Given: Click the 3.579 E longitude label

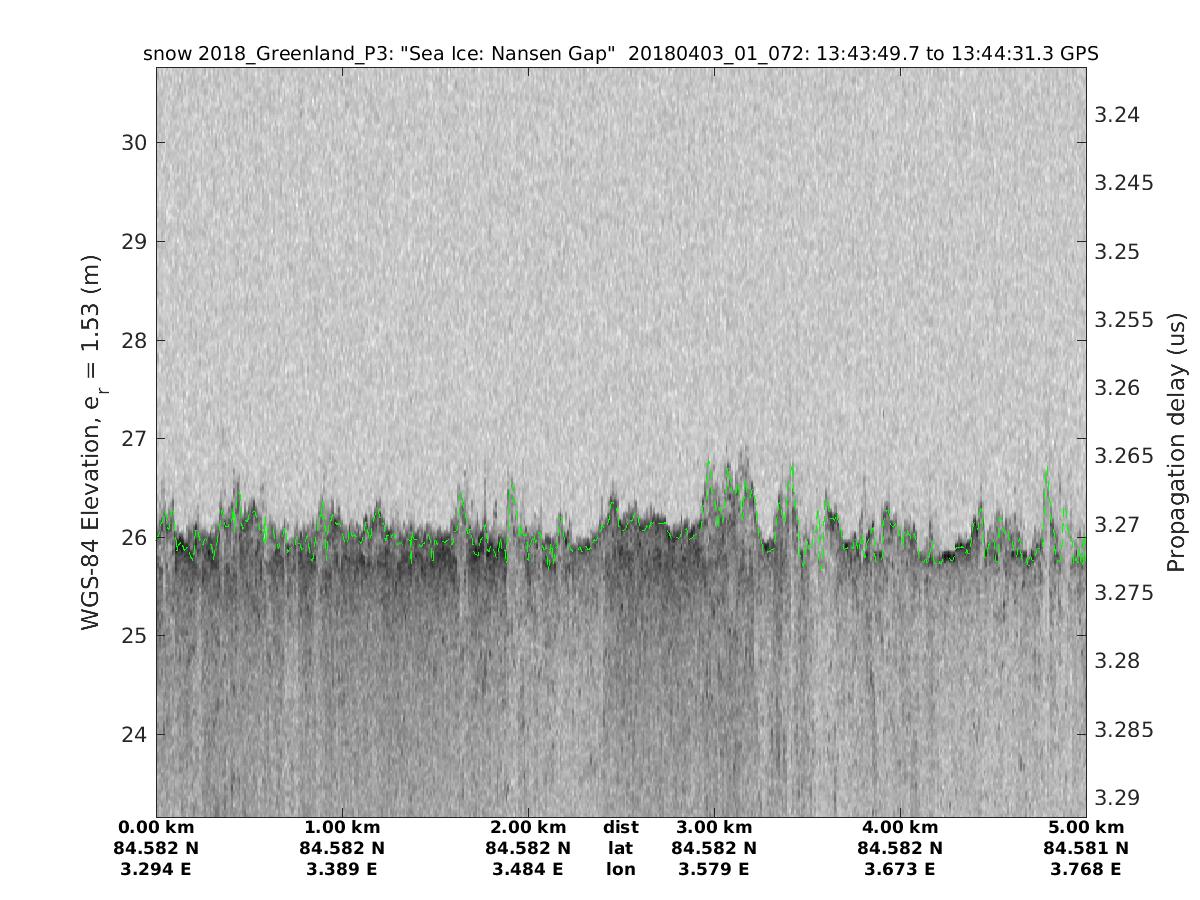Looking at the screenshot, I should 714,869.
